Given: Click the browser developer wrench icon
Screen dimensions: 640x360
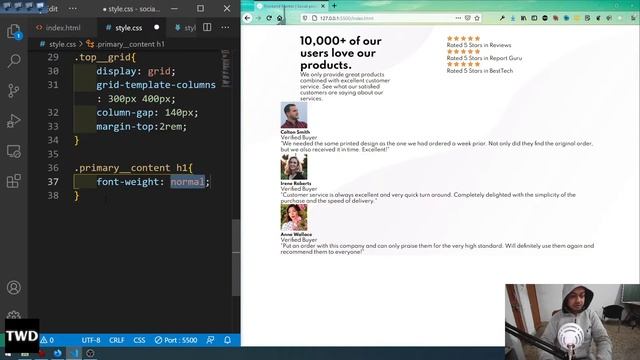Looking at the screenshot, I should [x=502, y=18].
